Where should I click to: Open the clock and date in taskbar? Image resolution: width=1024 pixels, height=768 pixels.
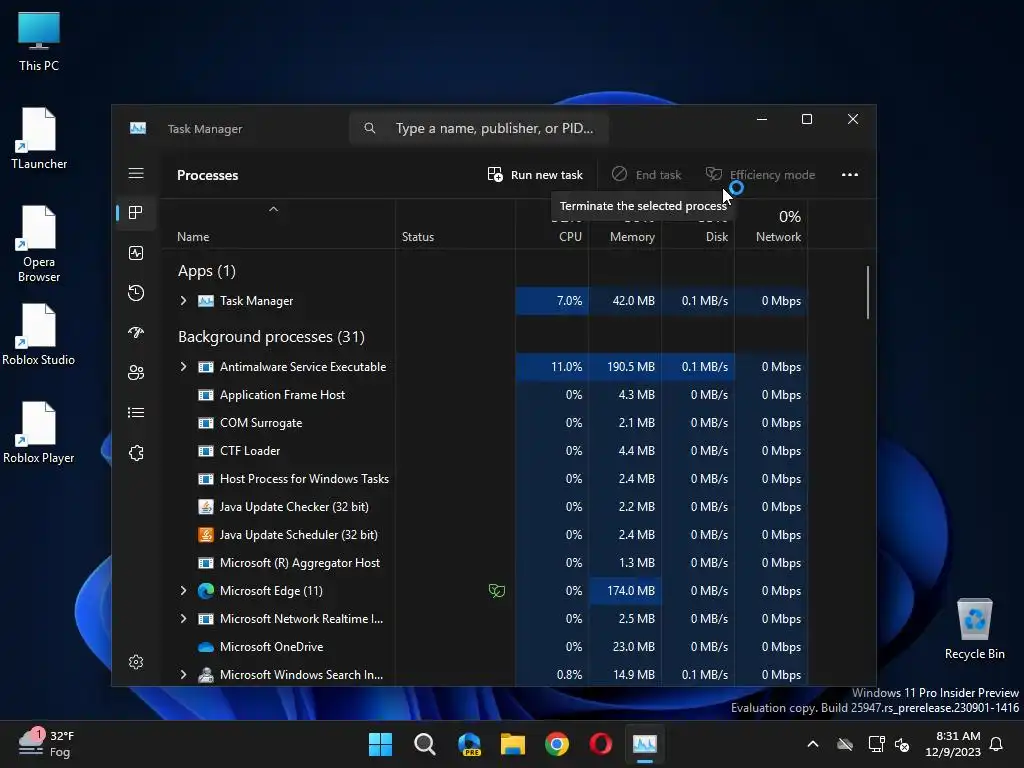(x=953, y=744)
